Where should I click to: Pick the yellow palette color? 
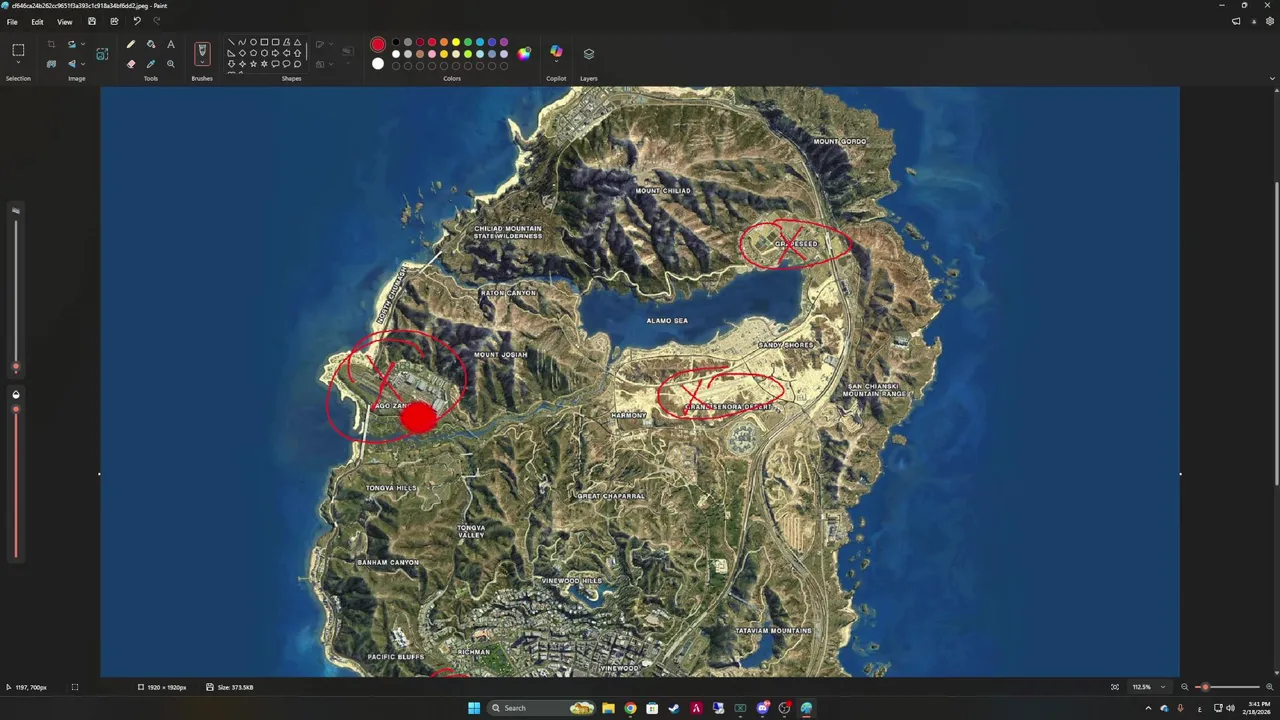(456, 42)
